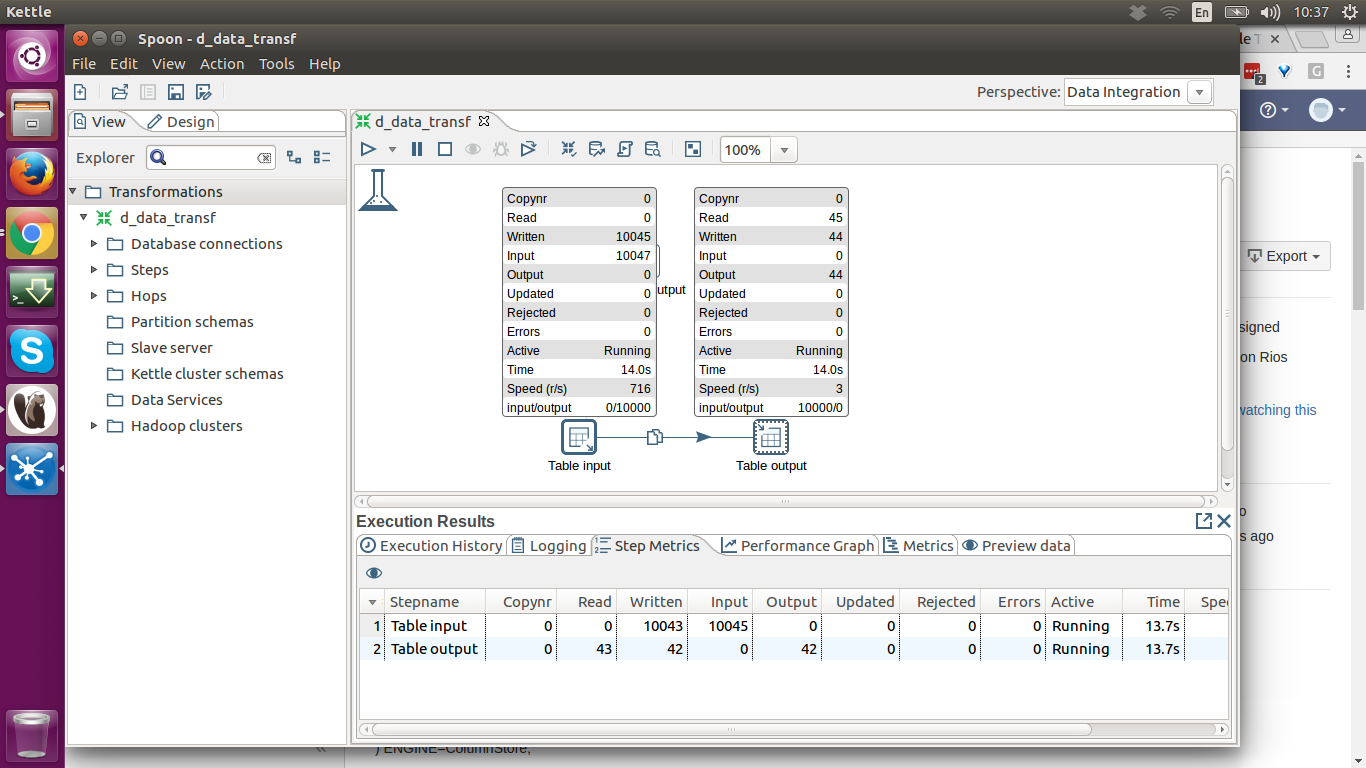This screenshot has height=768, width=1366.
Task: Click the Save file icon
Action: [x=176, y=92]
